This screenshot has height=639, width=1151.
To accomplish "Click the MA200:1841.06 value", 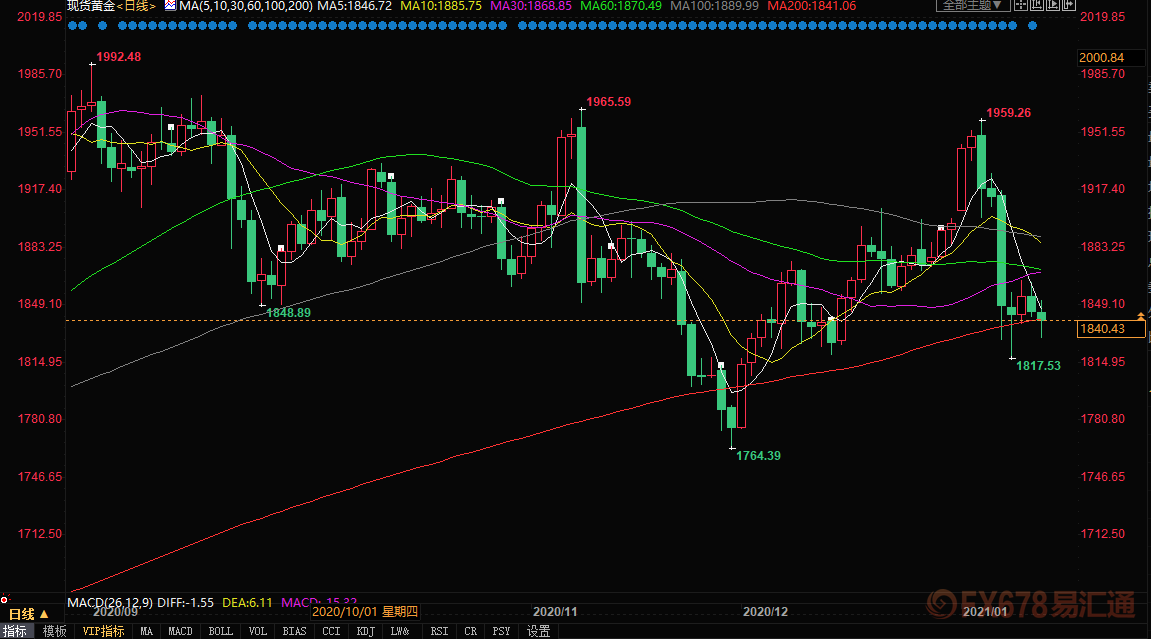I will (812, 5).
